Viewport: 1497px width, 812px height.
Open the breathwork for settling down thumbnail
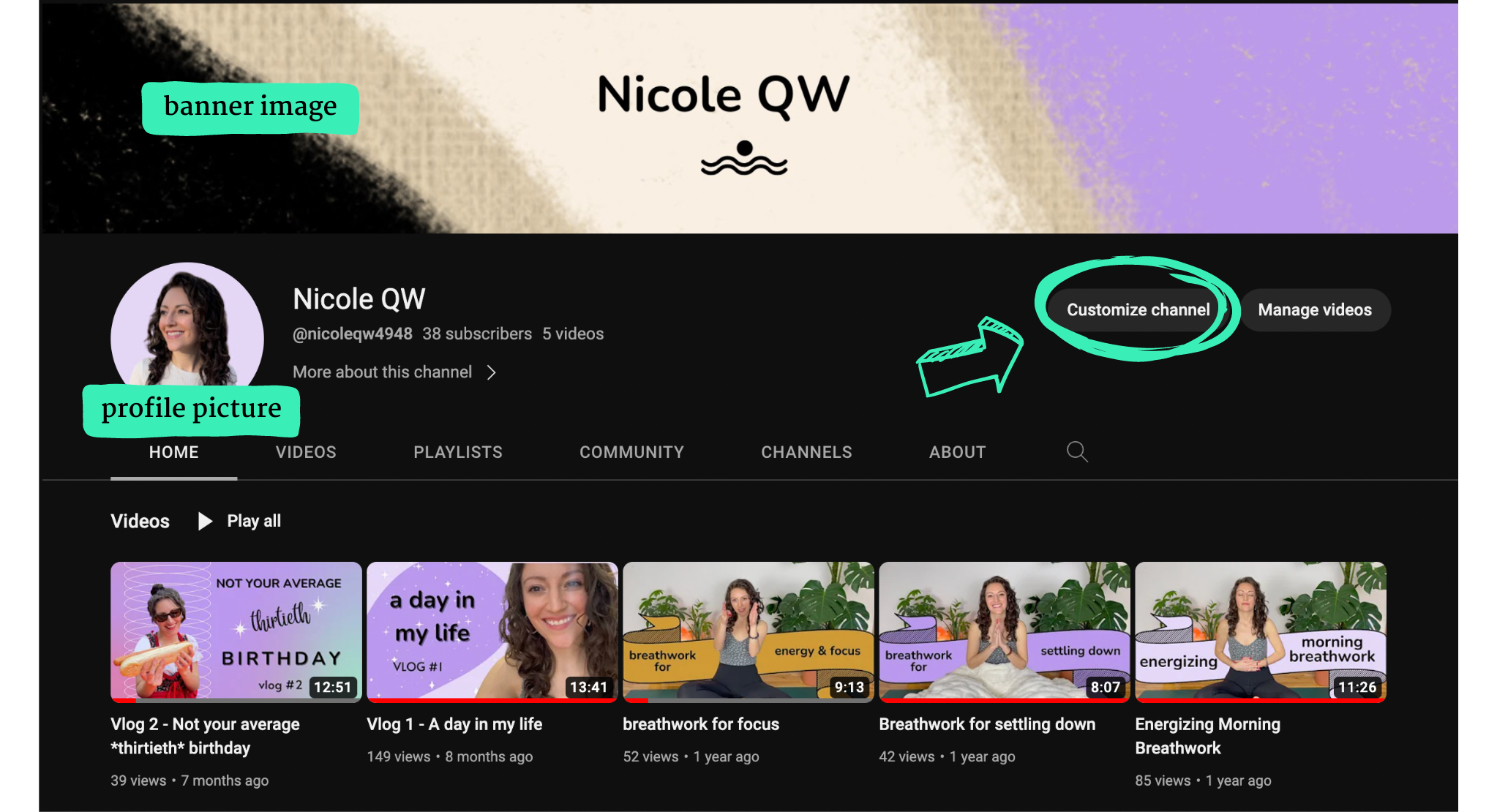tap(1004, 631)
